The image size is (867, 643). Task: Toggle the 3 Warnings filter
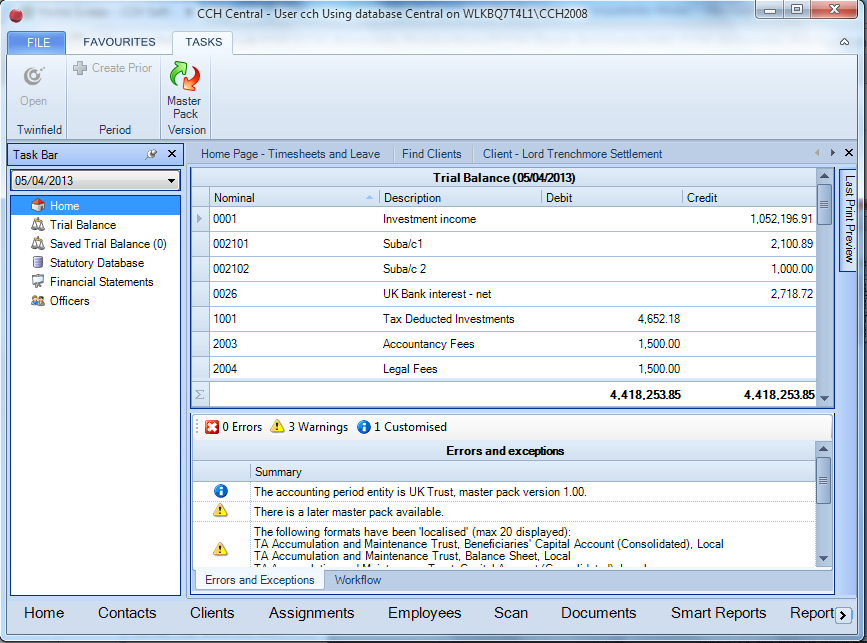(309, 427)
